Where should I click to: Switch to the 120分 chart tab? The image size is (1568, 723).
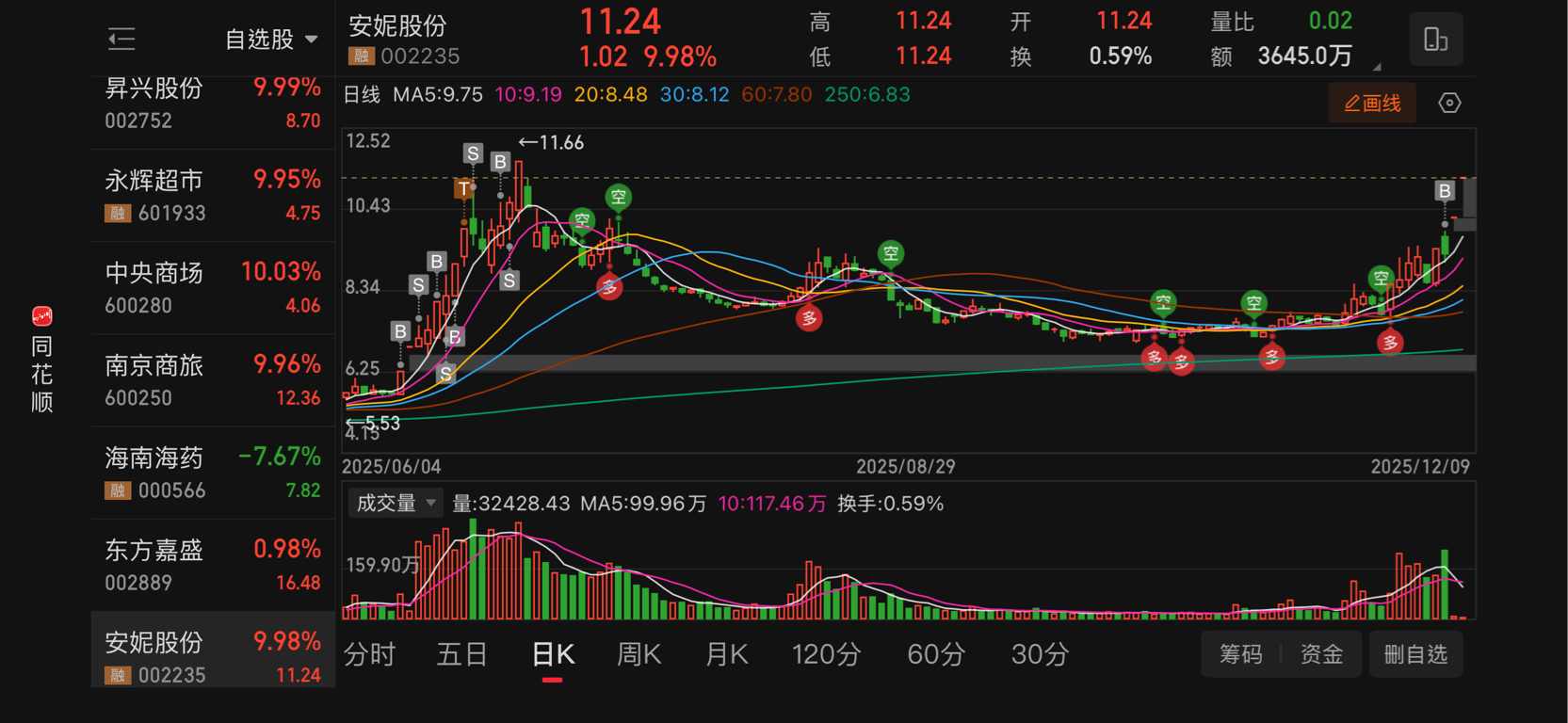826,654
